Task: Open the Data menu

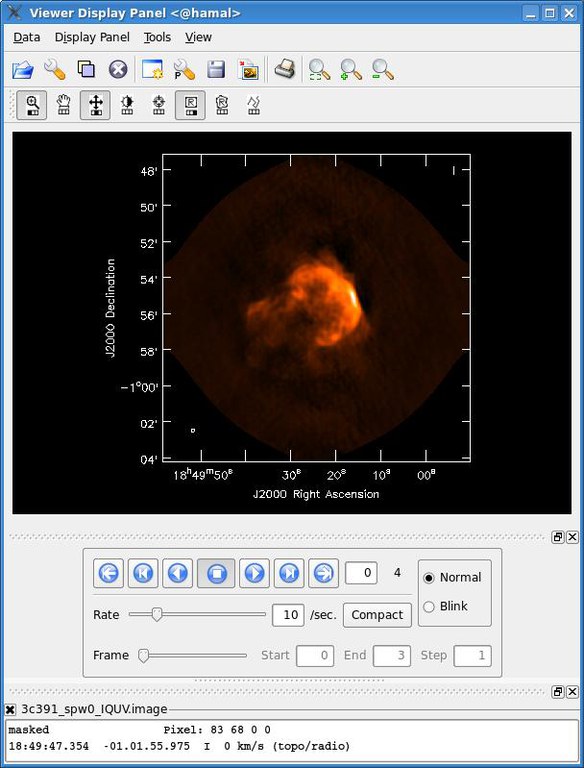Action: 26,37
